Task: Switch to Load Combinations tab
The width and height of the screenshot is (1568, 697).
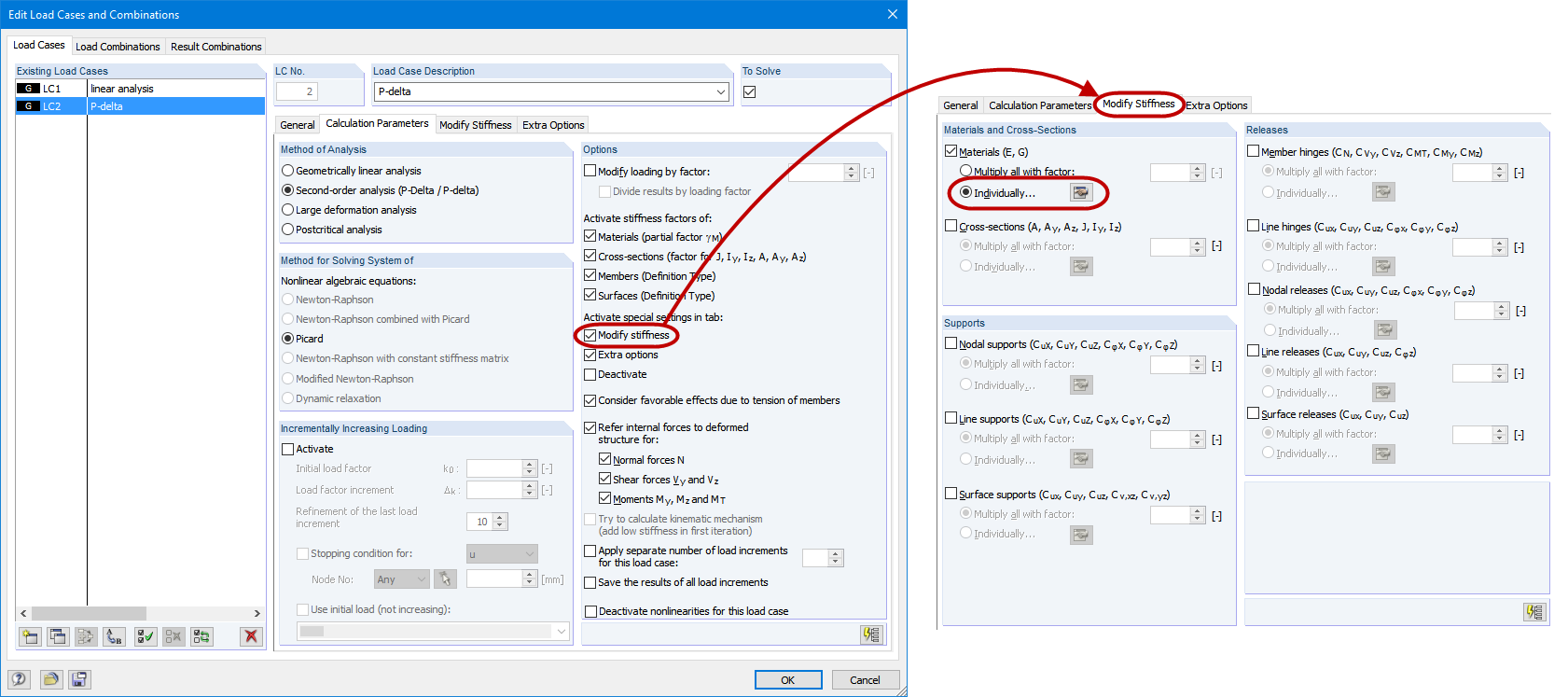Action: pos(118,47)
